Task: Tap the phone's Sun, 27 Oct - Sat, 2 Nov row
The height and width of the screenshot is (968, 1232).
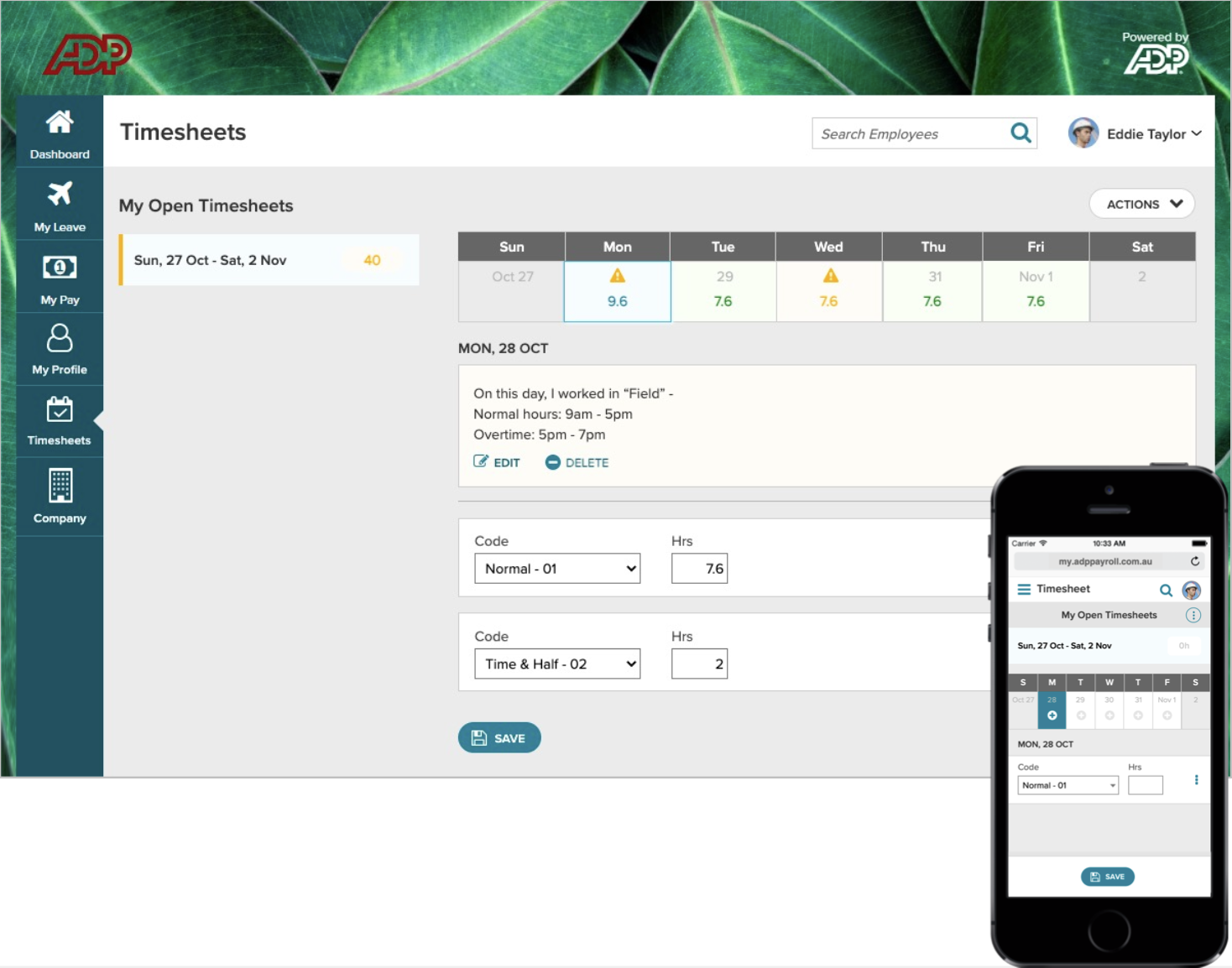Action: tap(1109, 646)
